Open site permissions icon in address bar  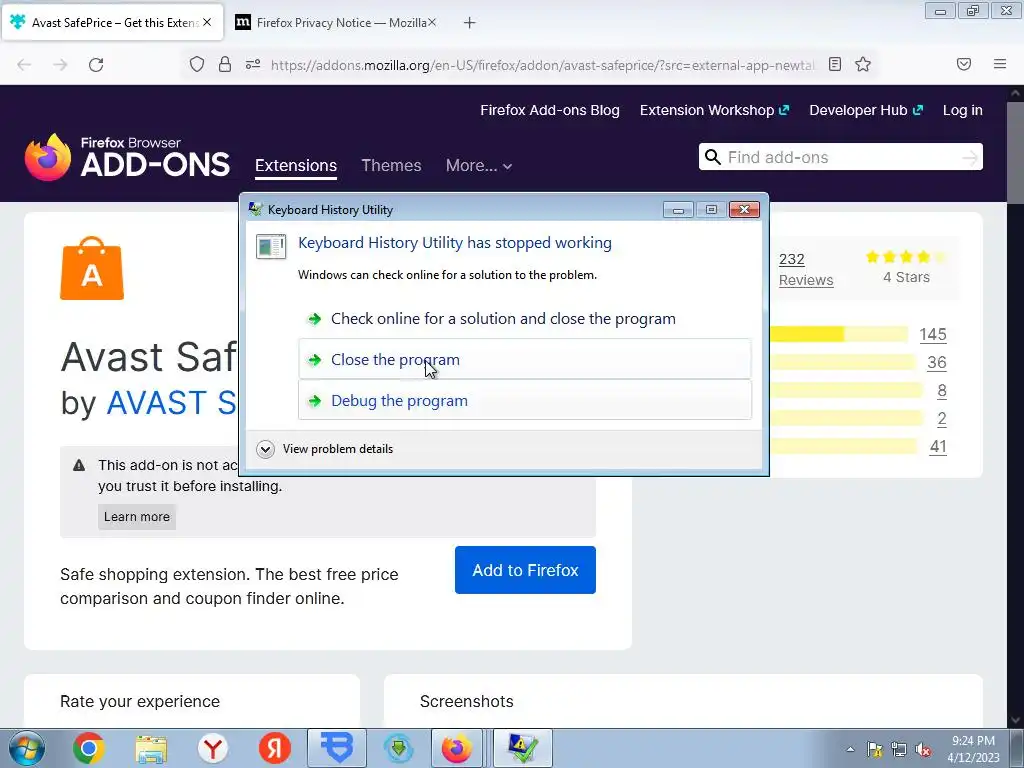253,64
